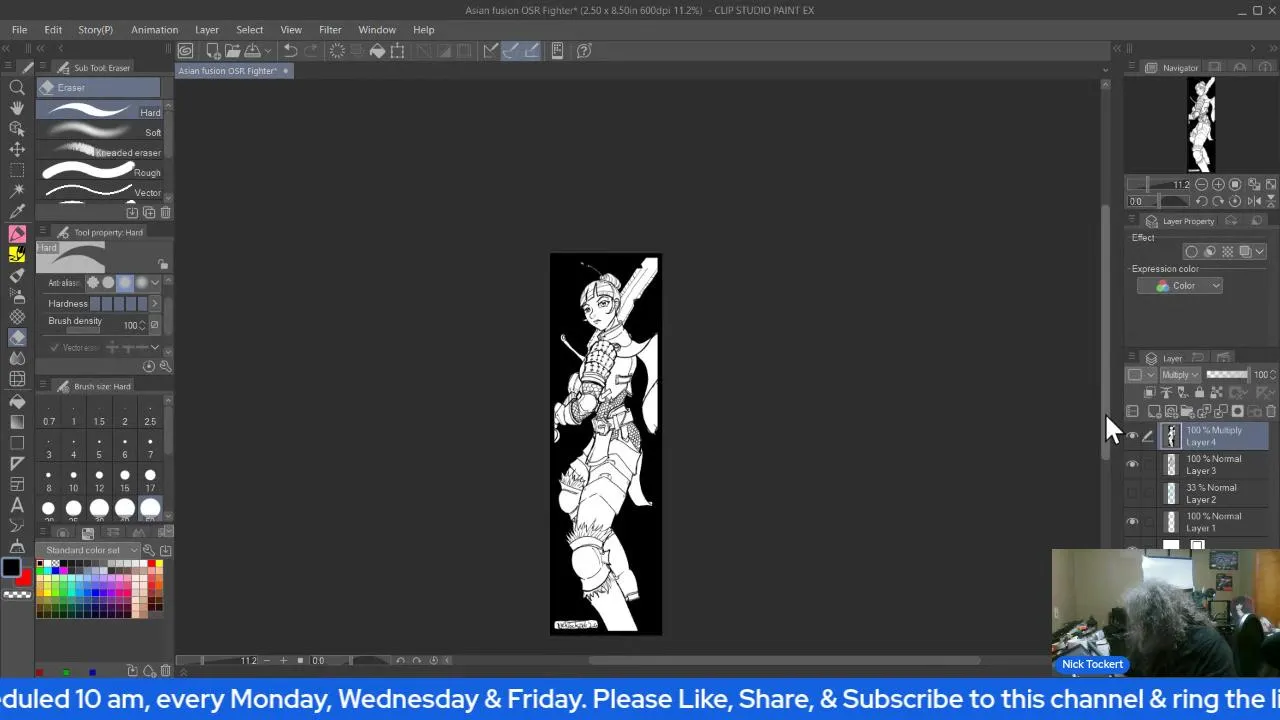Select the Auto select magic wand tool

[x=17, y=190]
